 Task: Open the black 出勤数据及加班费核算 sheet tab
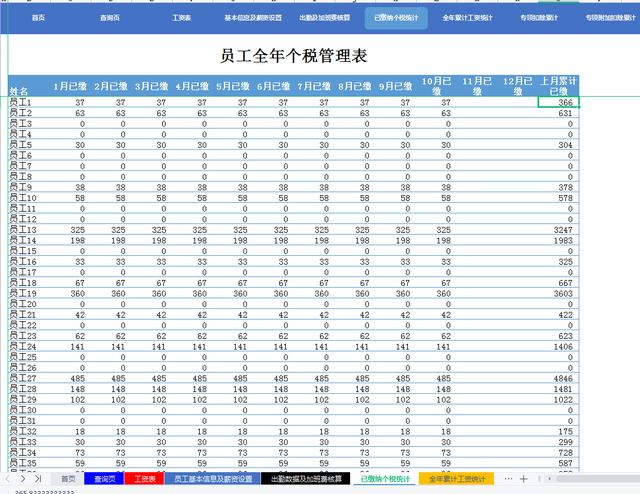click(x=305, y=479)
